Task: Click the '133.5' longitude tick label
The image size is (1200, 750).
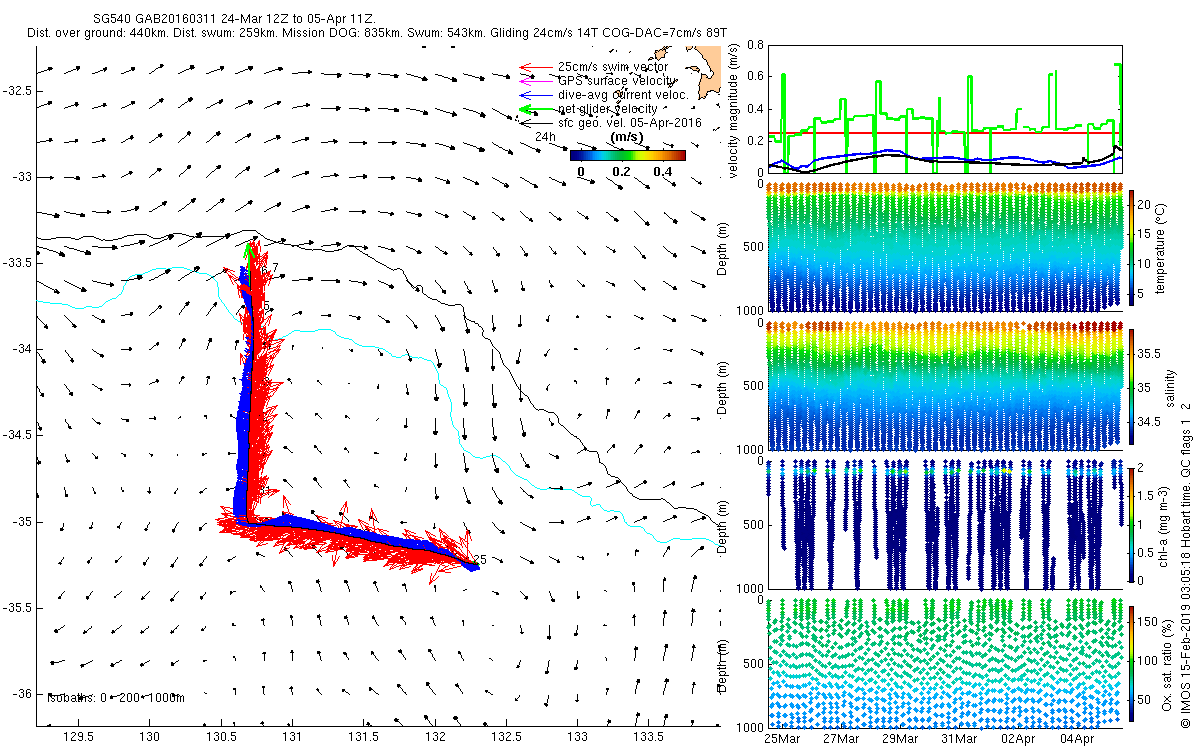Action: [x=648, y=738]
